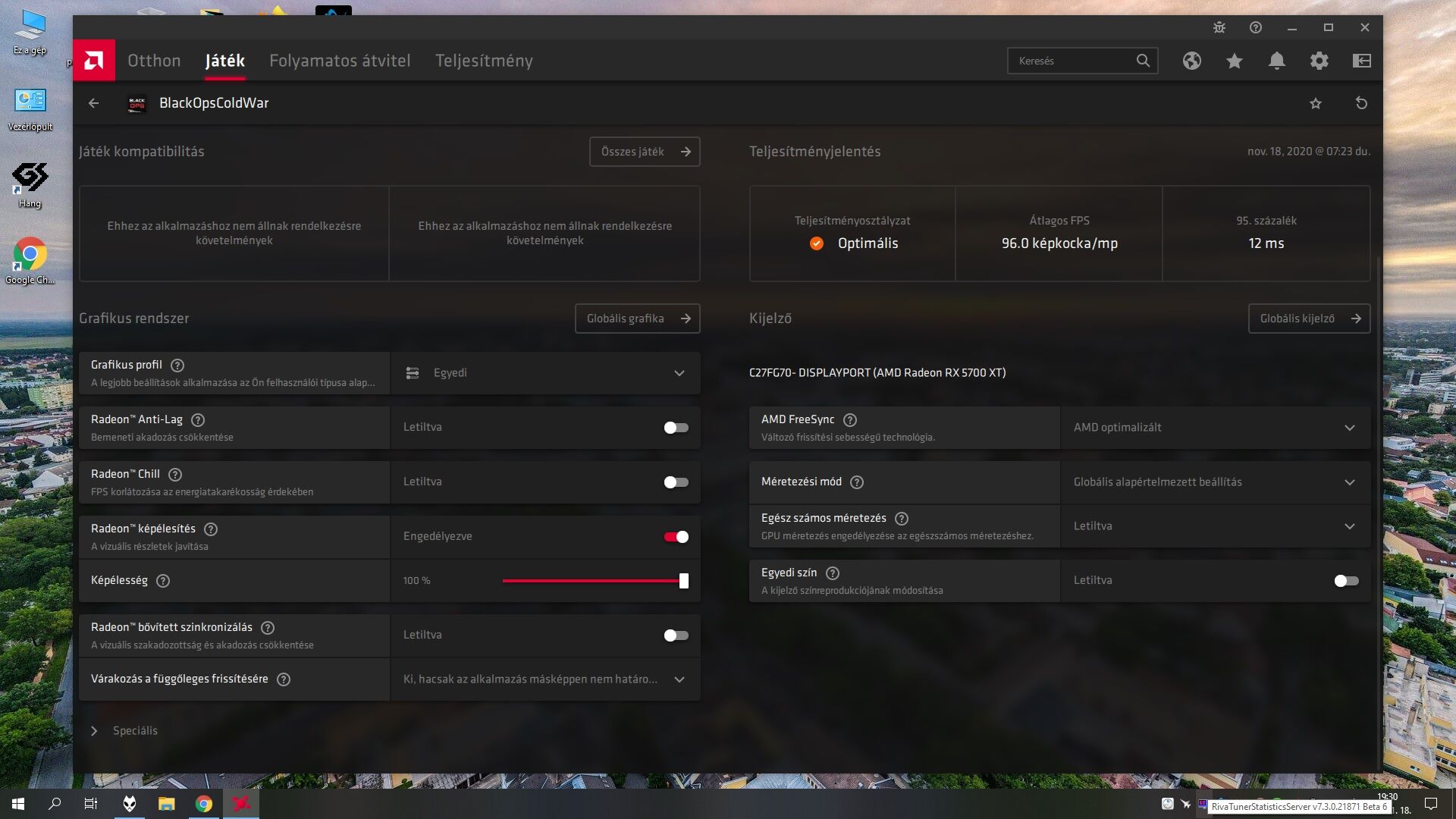This screenshot has width=1456, height=819.
Task: Open Google Chrome from taskbar
Action: tap(203, 804)
